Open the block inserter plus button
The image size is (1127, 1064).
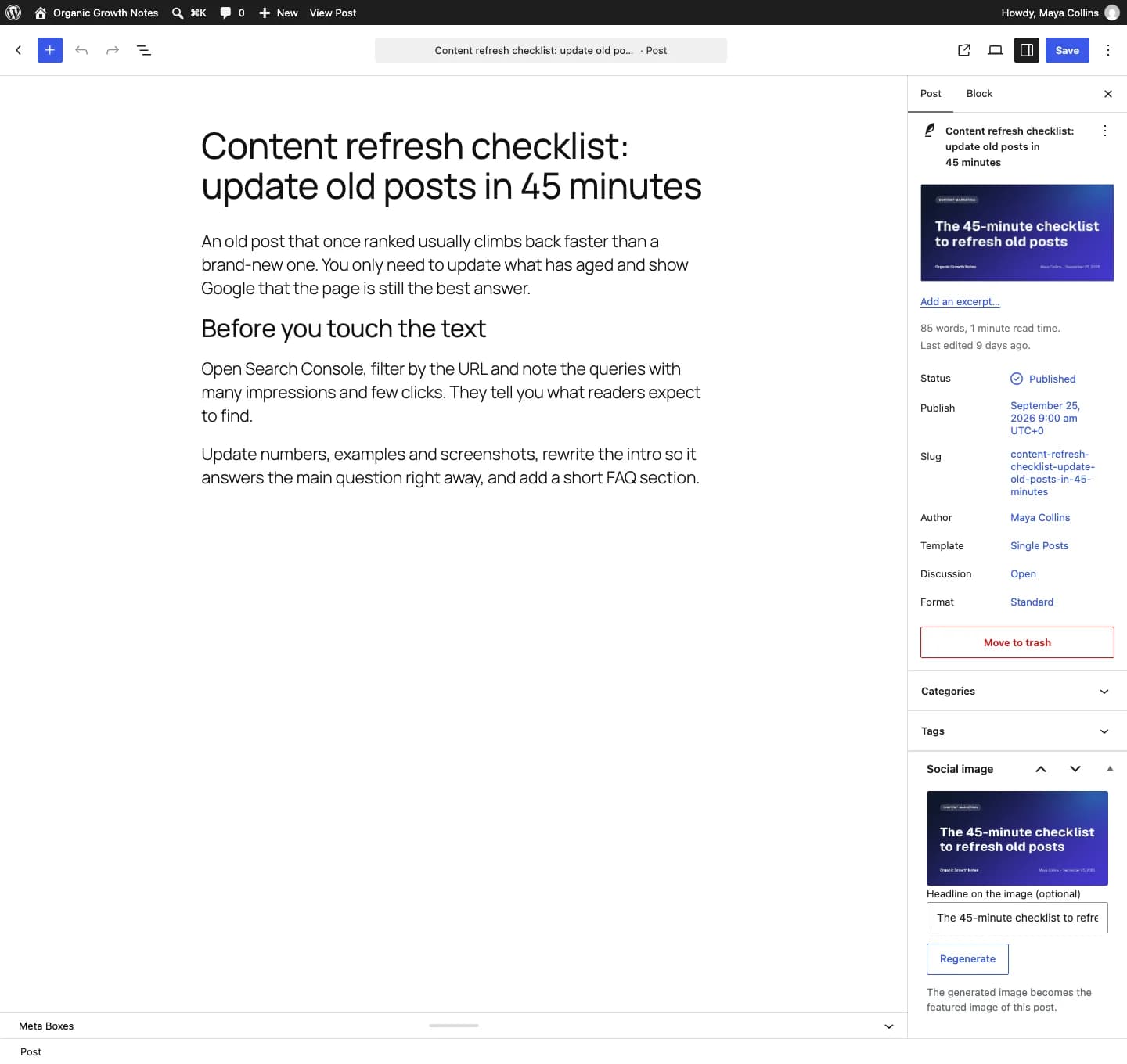click(49, 50)
